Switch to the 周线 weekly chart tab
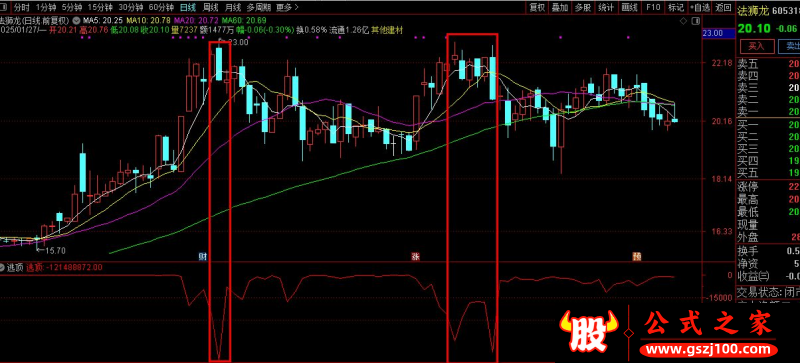Image resolution: width=800 pixels, height=363 pixels. pos(210,7)
